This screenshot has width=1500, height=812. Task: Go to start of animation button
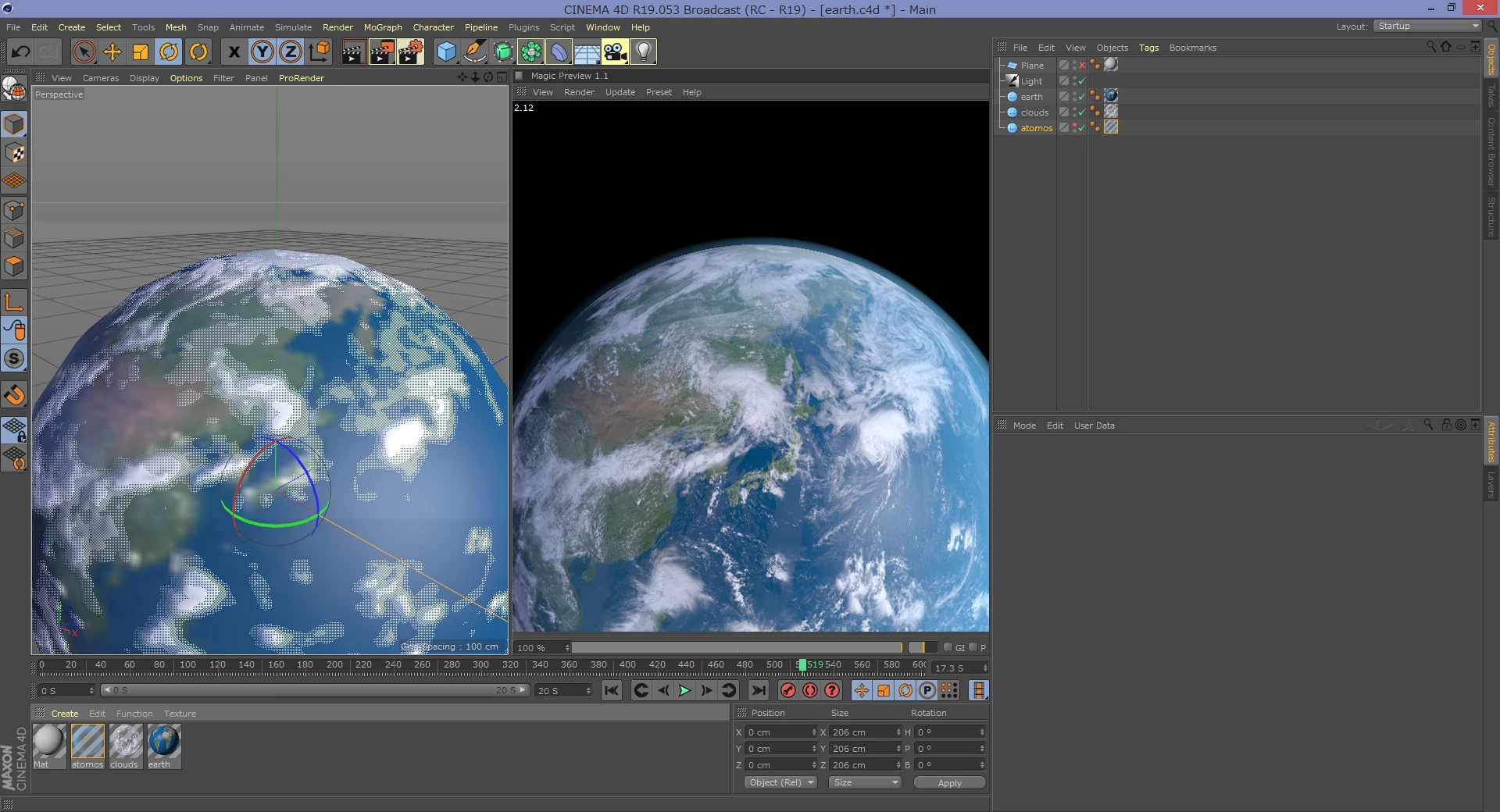612,690
